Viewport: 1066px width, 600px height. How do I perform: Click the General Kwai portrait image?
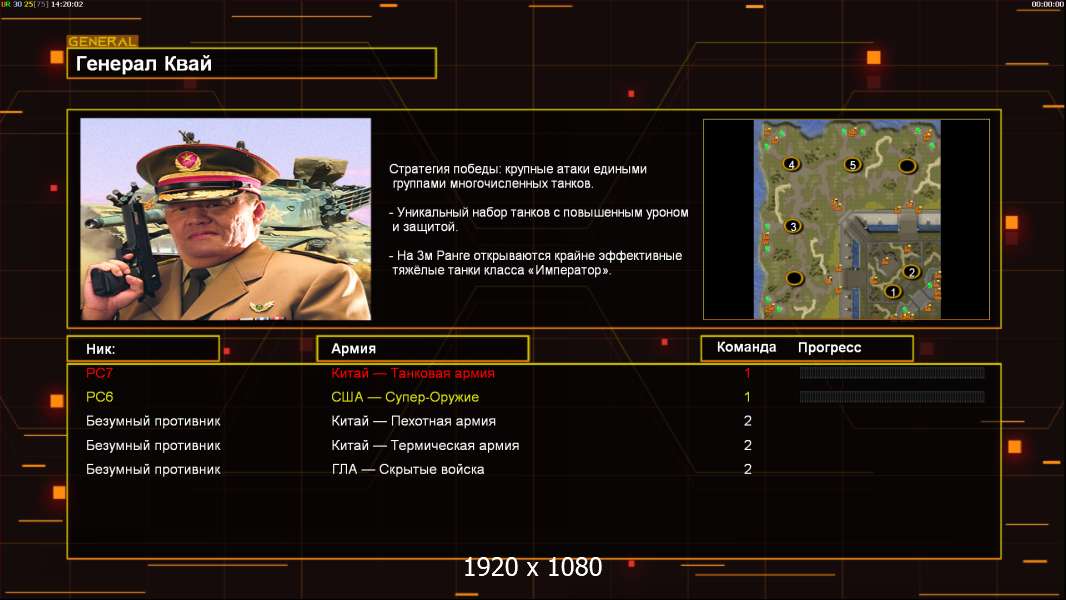pos(226,219)
